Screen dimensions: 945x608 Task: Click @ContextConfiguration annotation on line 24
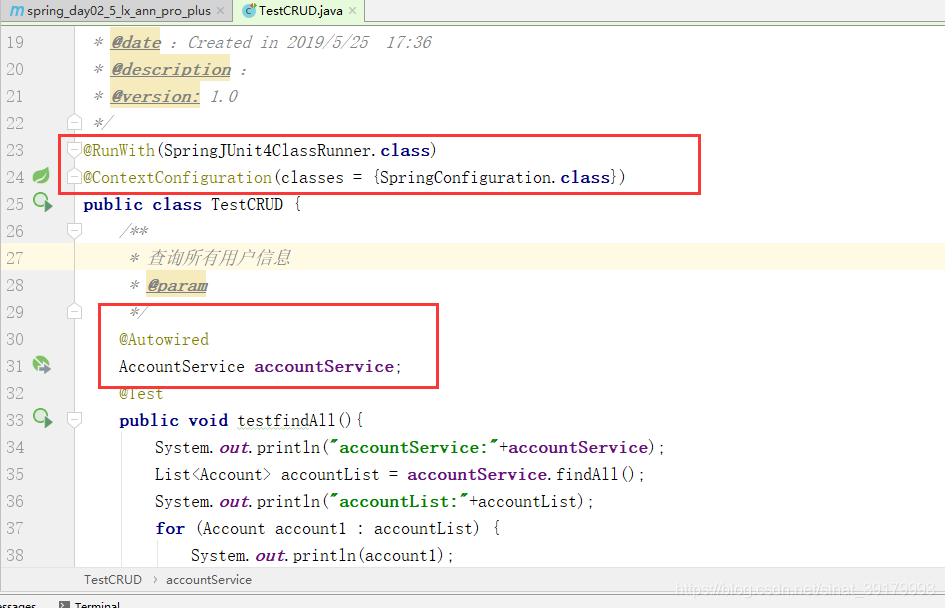point(177,177)
